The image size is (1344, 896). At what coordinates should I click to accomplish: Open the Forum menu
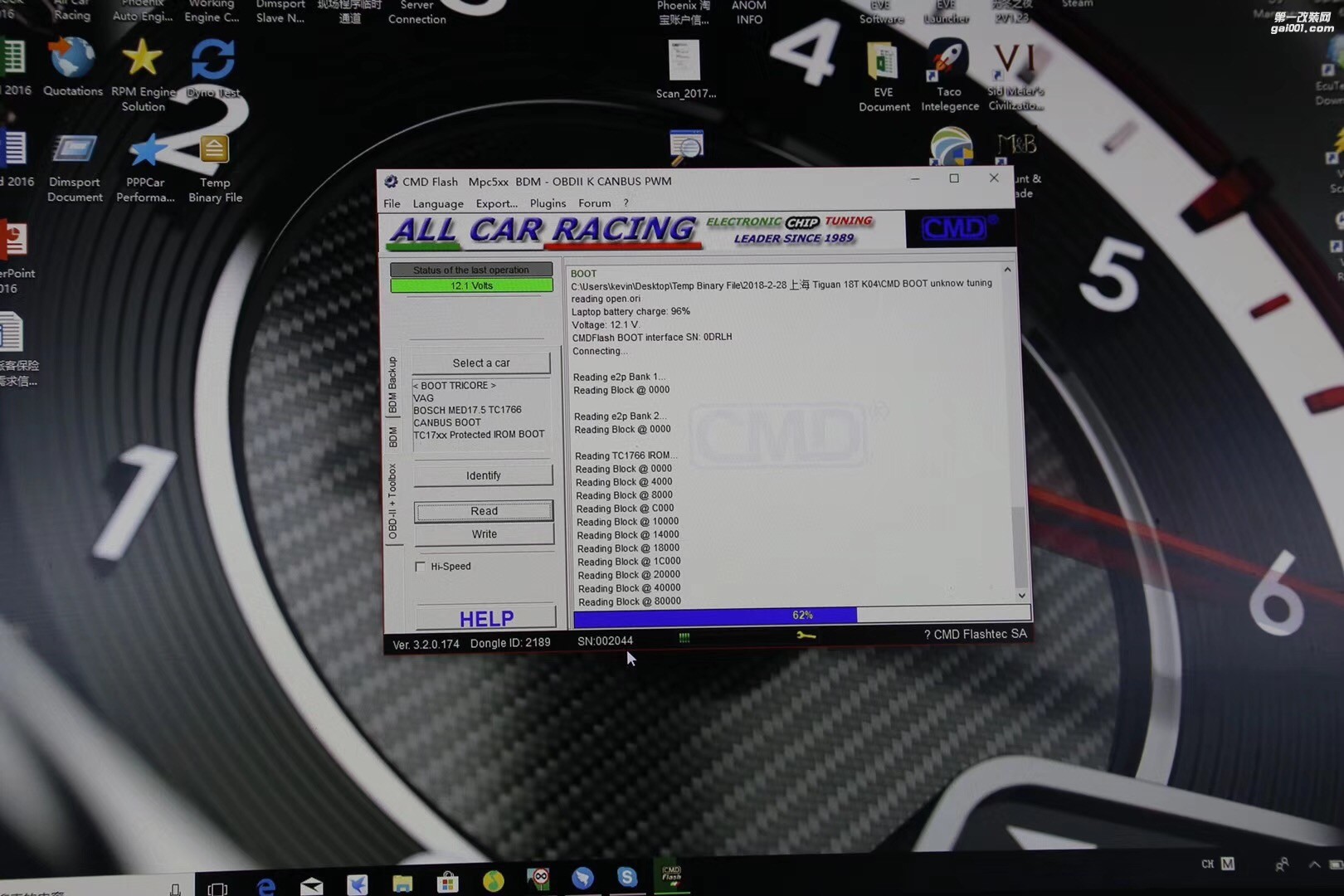click(x=594, y=203)
